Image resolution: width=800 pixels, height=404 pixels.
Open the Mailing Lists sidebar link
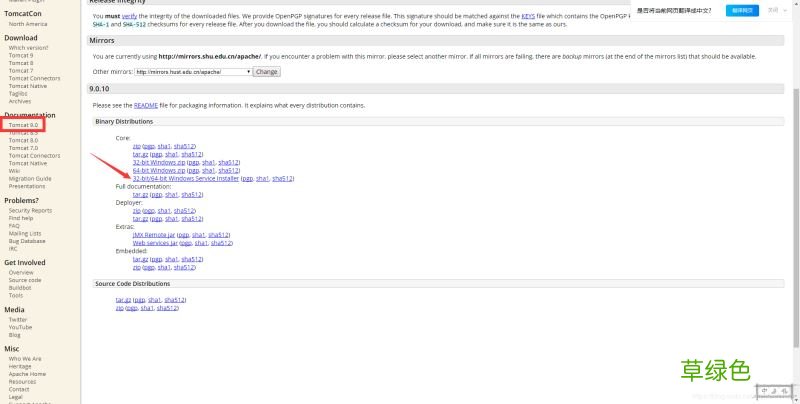(x=27, y=233)
